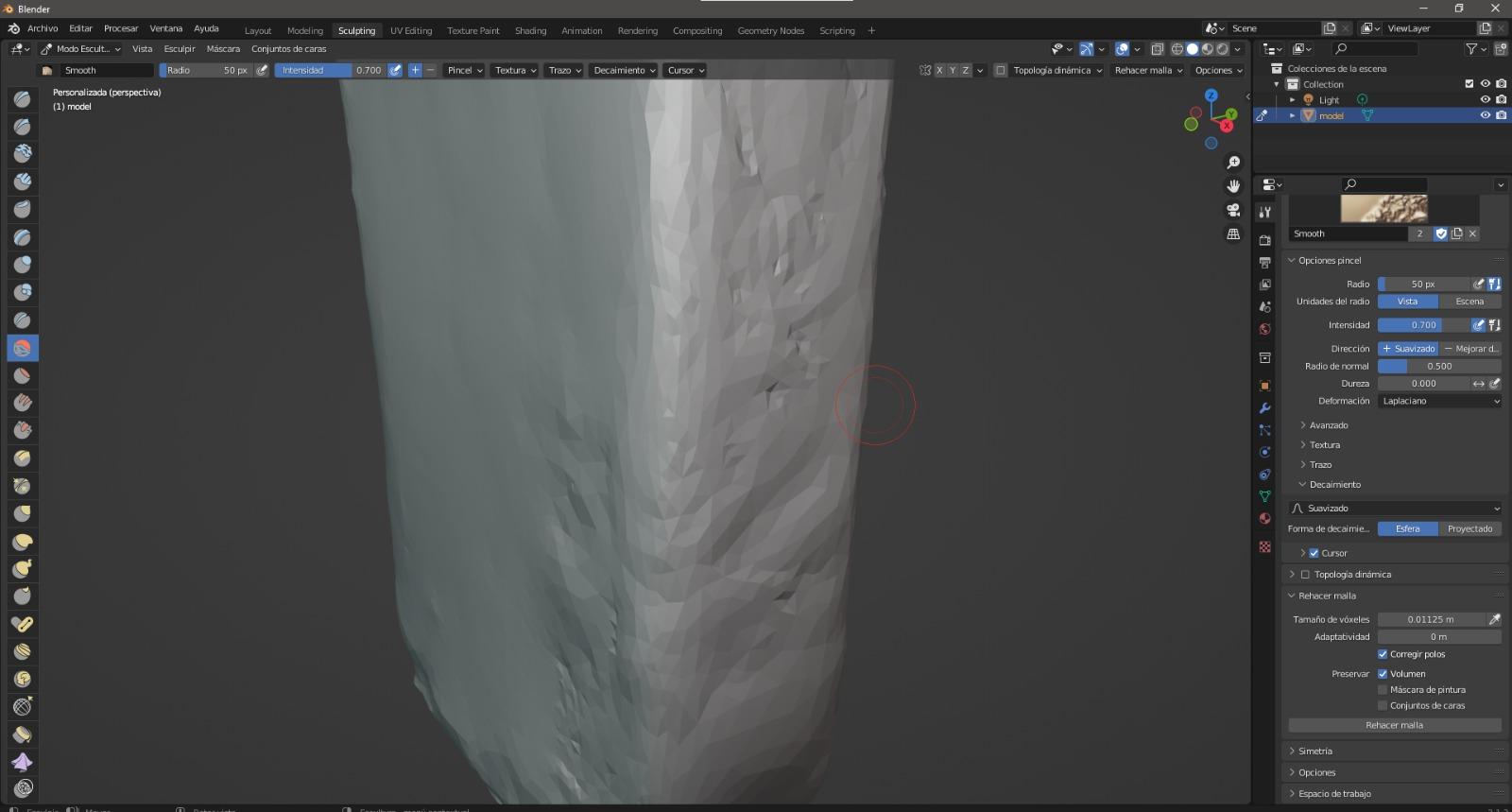The height and width of the screenshot is (812, 1512).
Task: Open the Render properties tab
Action: (1264, 240)
